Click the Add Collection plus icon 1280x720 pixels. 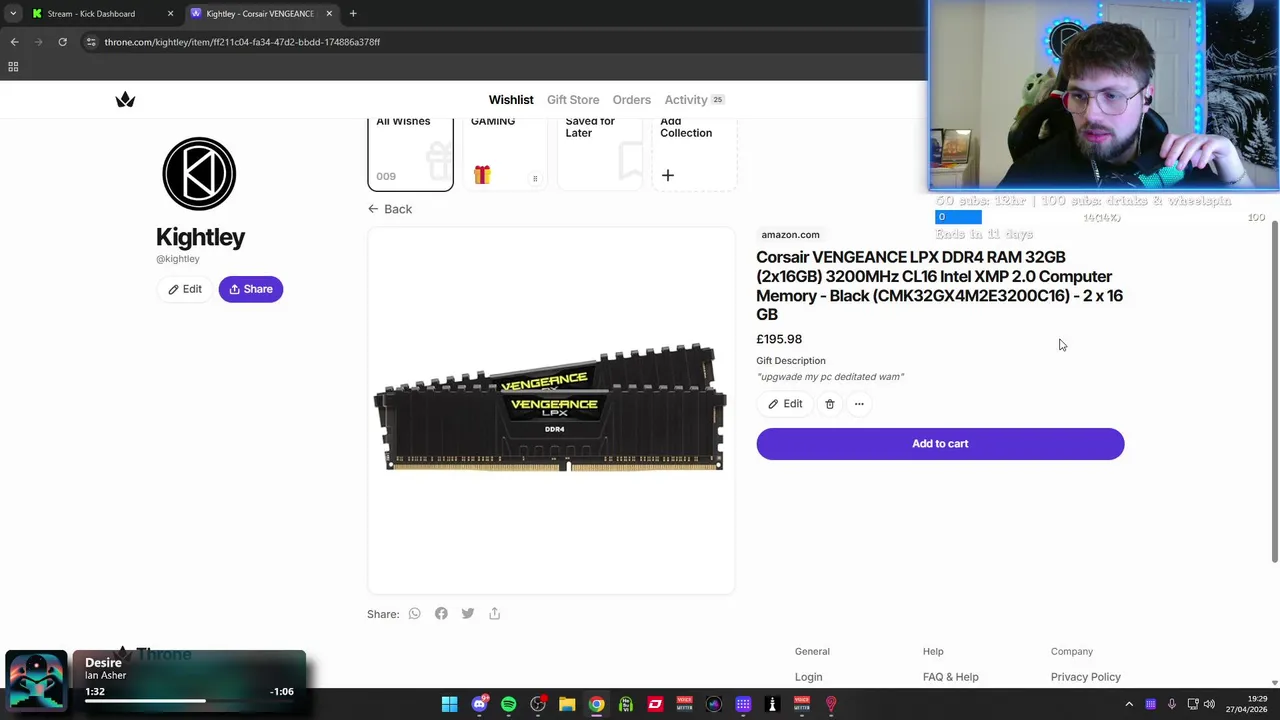(x=668, y=176)
